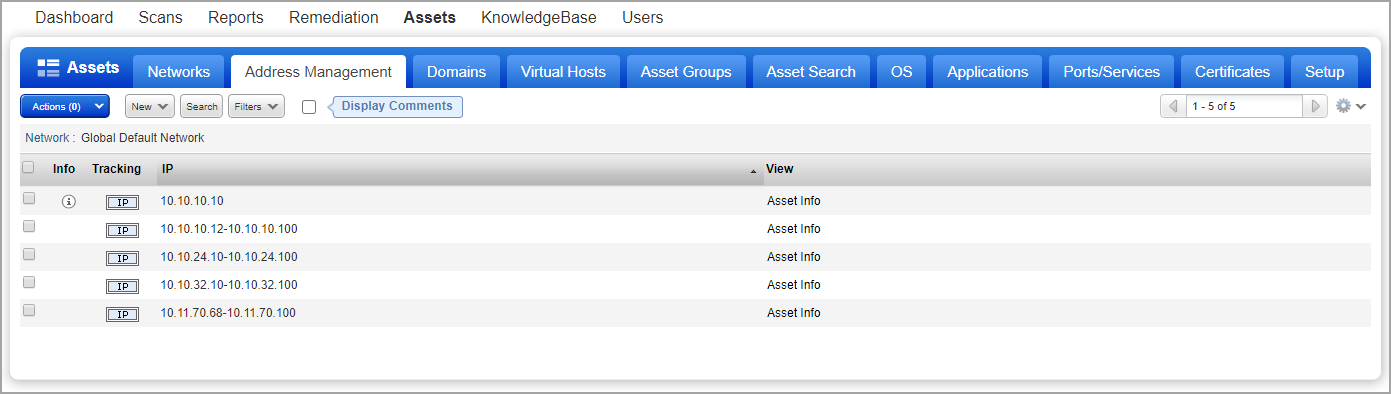Click IP range 10.10.10.12-10.10.10.100

coord(229,229)
